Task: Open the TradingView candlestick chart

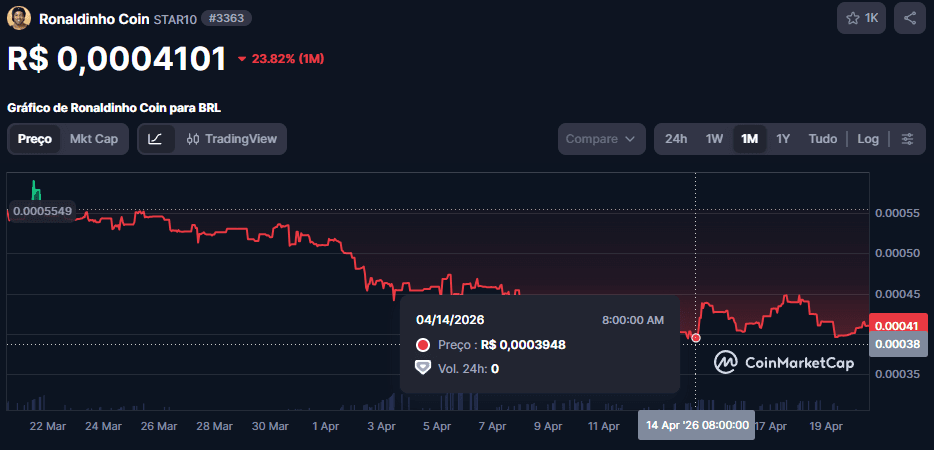Action: coord(231,139)
